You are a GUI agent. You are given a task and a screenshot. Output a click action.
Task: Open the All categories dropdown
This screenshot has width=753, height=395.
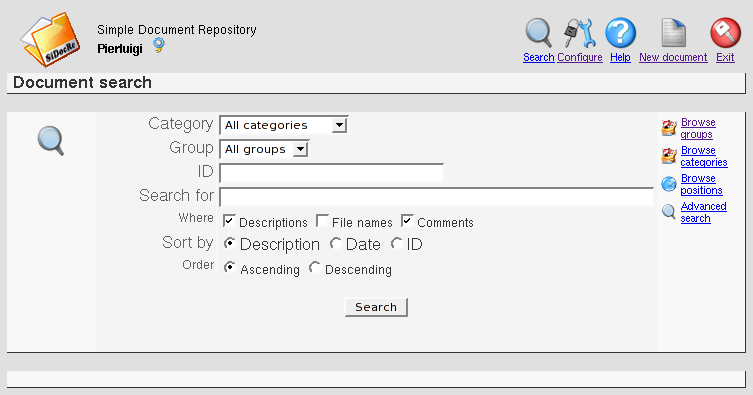point(283,125)
